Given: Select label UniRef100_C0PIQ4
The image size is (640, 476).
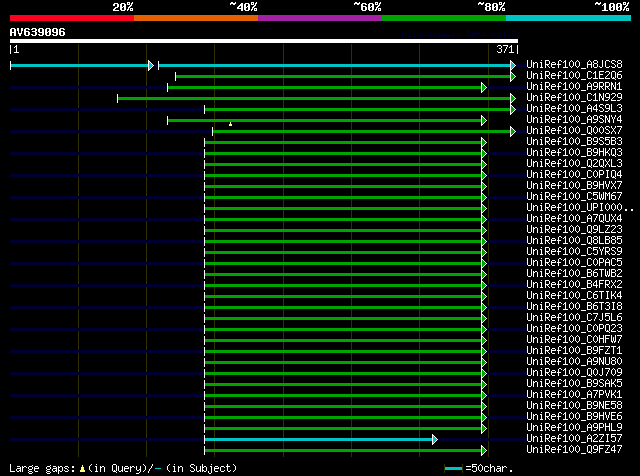Looking at the screenshot, I should (x=574, y=175).
